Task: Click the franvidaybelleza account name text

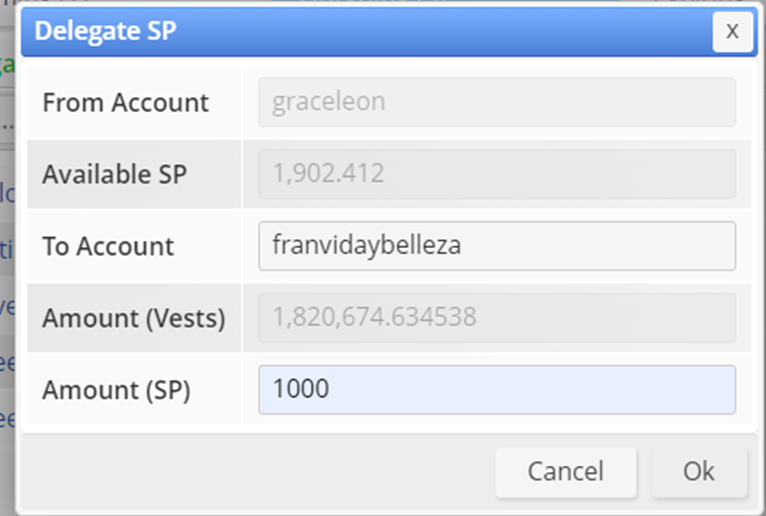Action: click(x=366, y=246)
